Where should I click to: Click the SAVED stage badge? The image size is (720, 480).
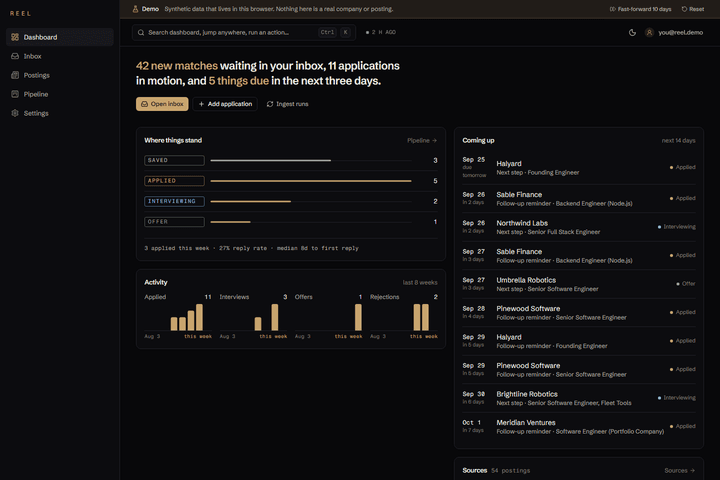point(174,160)
